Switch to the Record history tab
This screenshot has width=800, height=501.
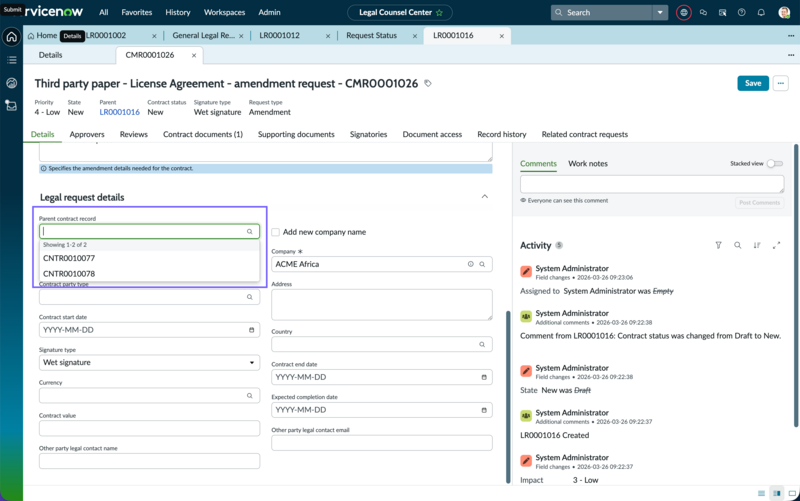point(502,134)
